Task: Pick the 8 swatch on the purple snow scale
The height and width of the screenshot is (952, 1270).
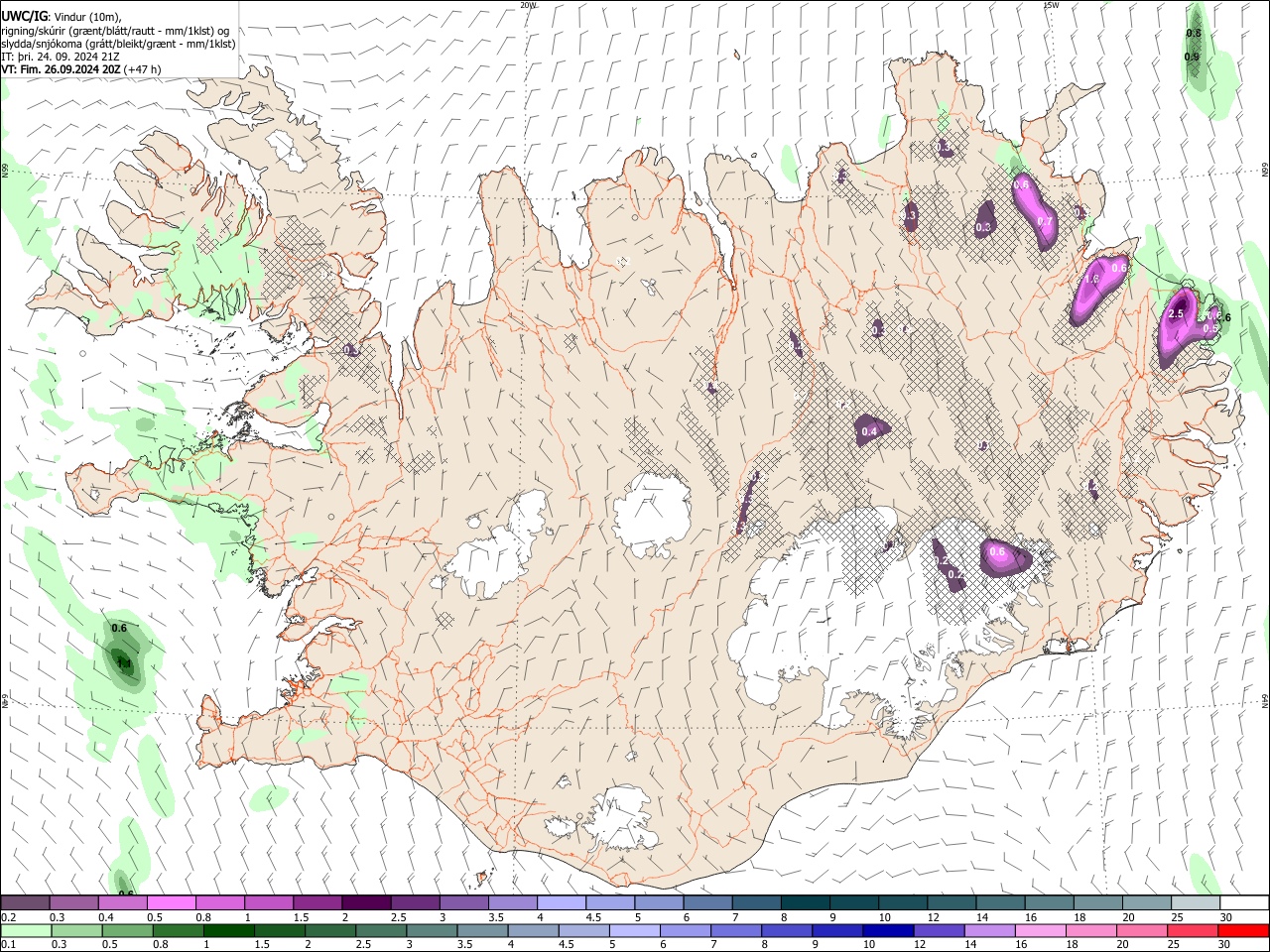Action: tap(805, 903)
